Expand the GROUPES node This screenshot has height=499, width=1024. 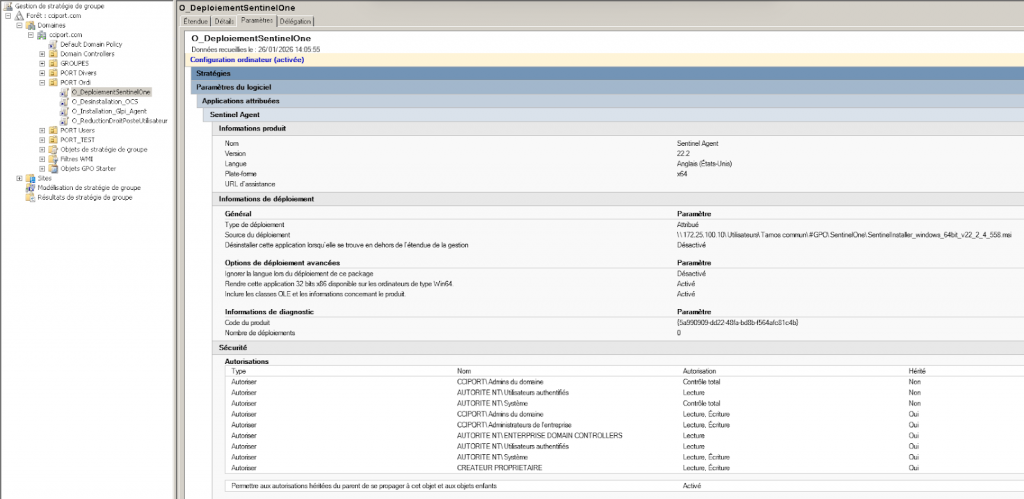[x=42, y=63]
